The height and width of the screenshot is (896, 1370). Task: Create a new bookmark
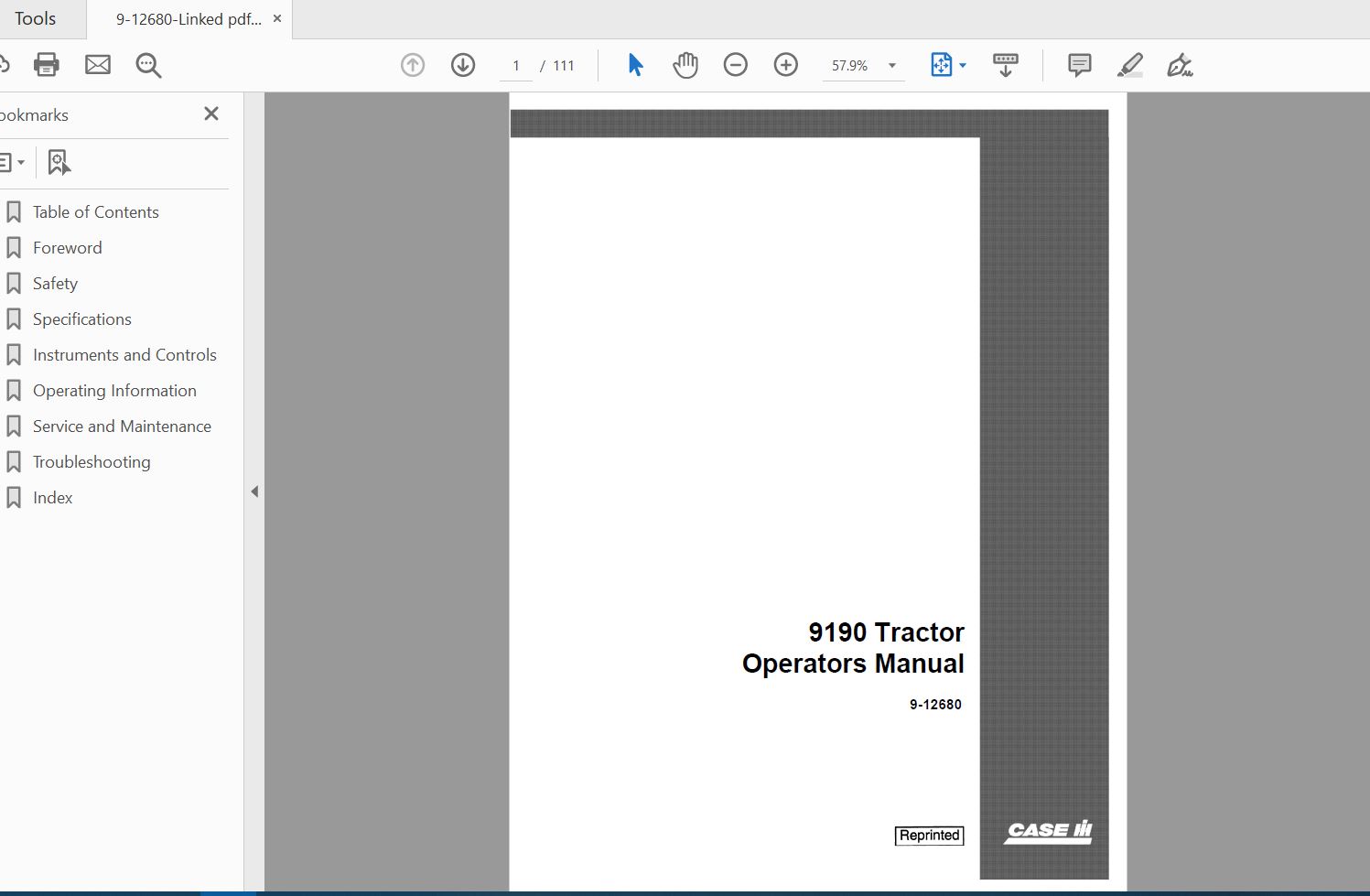[59, 161]
